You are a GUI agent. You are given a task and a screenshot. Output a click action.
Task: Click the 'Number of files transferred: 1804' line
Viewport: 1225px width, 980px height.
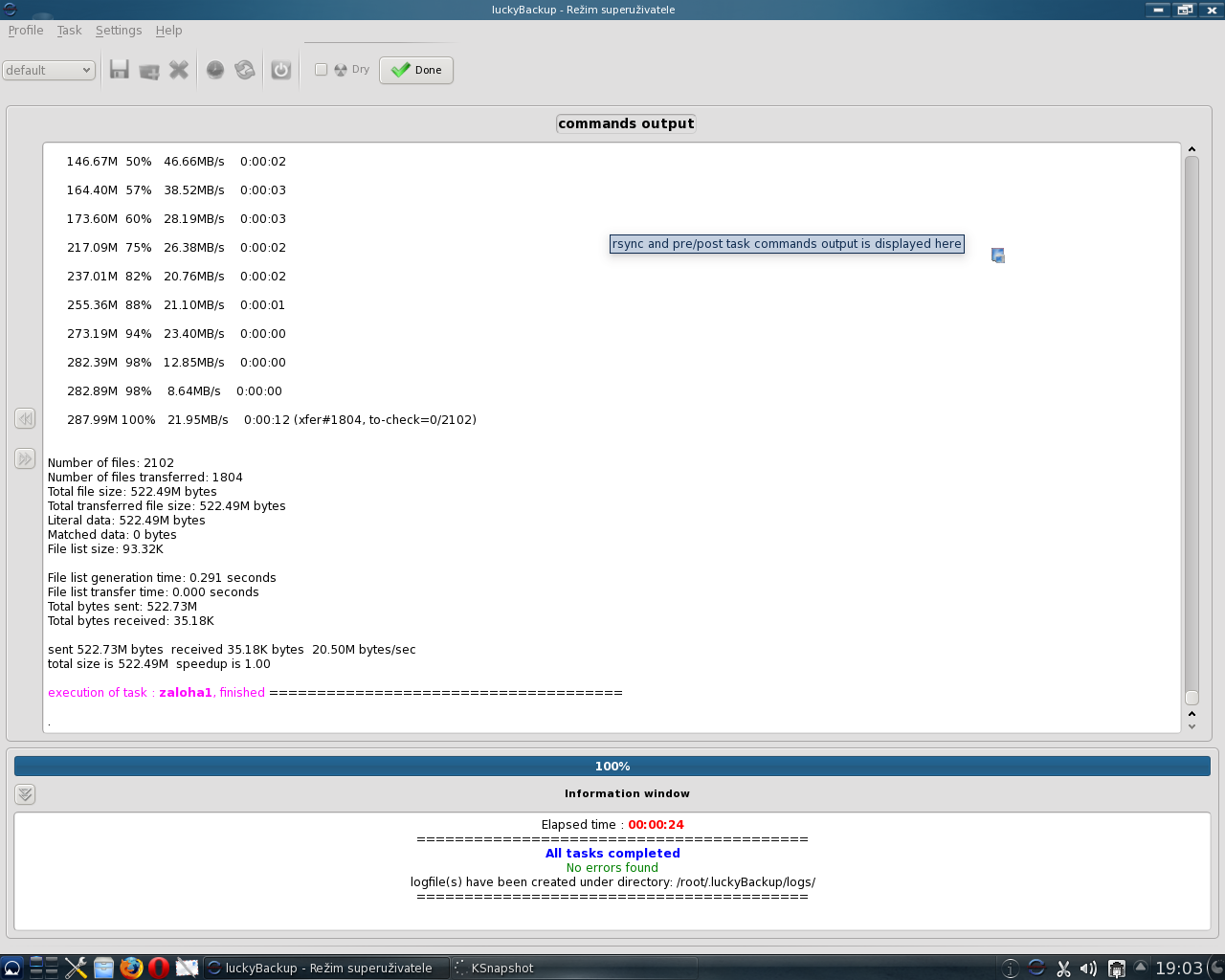(x=145, y=478)
